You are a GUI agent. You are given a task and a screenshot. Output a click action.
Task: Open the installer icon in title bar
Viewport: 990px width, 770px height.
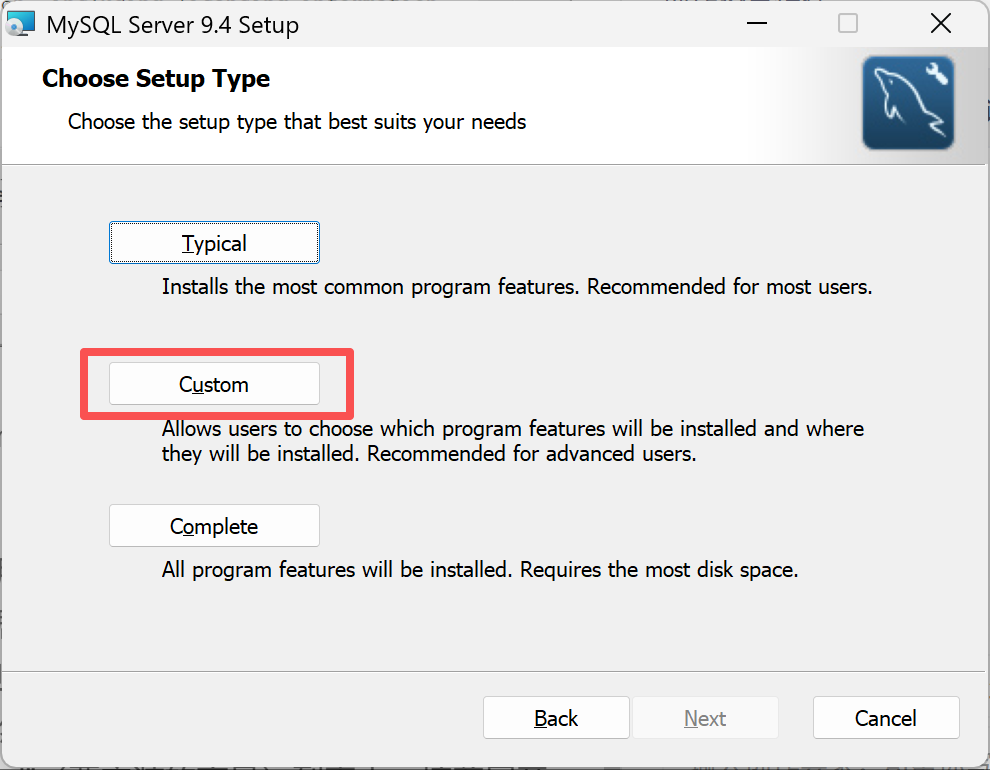tap(21, 24)
